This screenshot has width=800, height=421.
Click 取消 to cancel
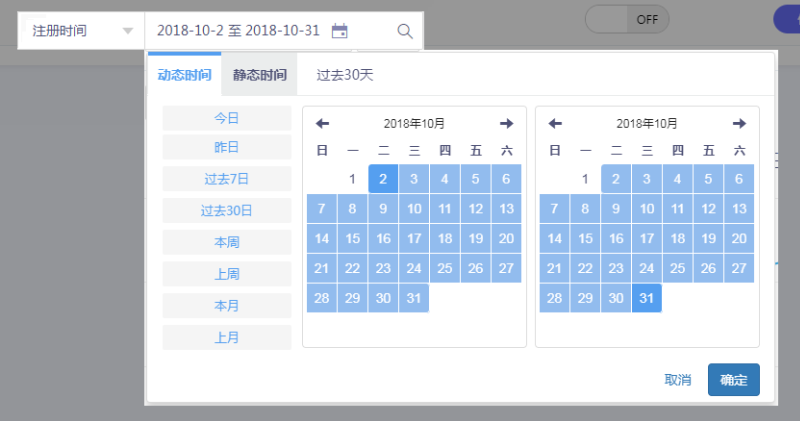678,380
